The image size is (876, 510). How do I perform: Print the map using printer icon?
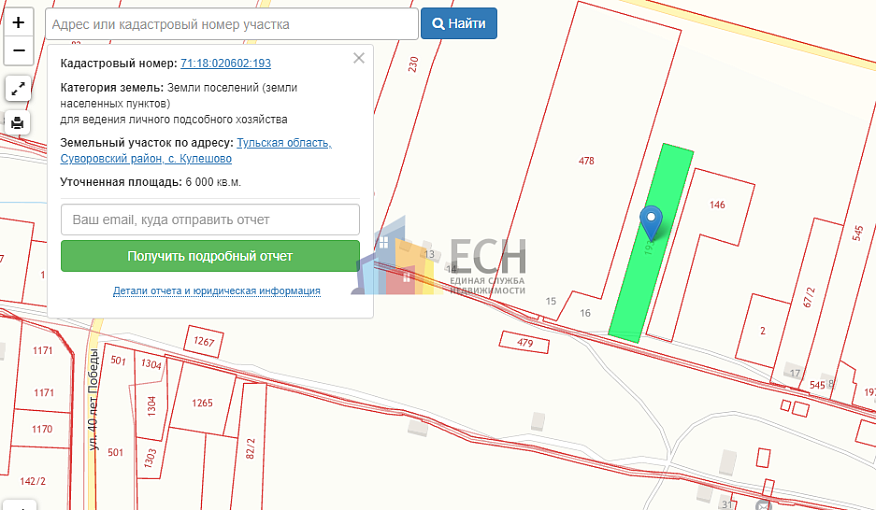(18, 122)
